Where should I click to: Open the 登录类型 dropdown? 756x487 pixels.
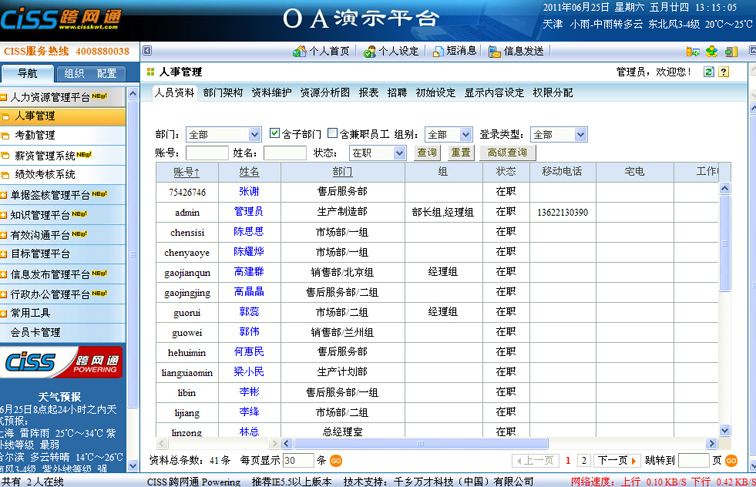coord(556,134)
